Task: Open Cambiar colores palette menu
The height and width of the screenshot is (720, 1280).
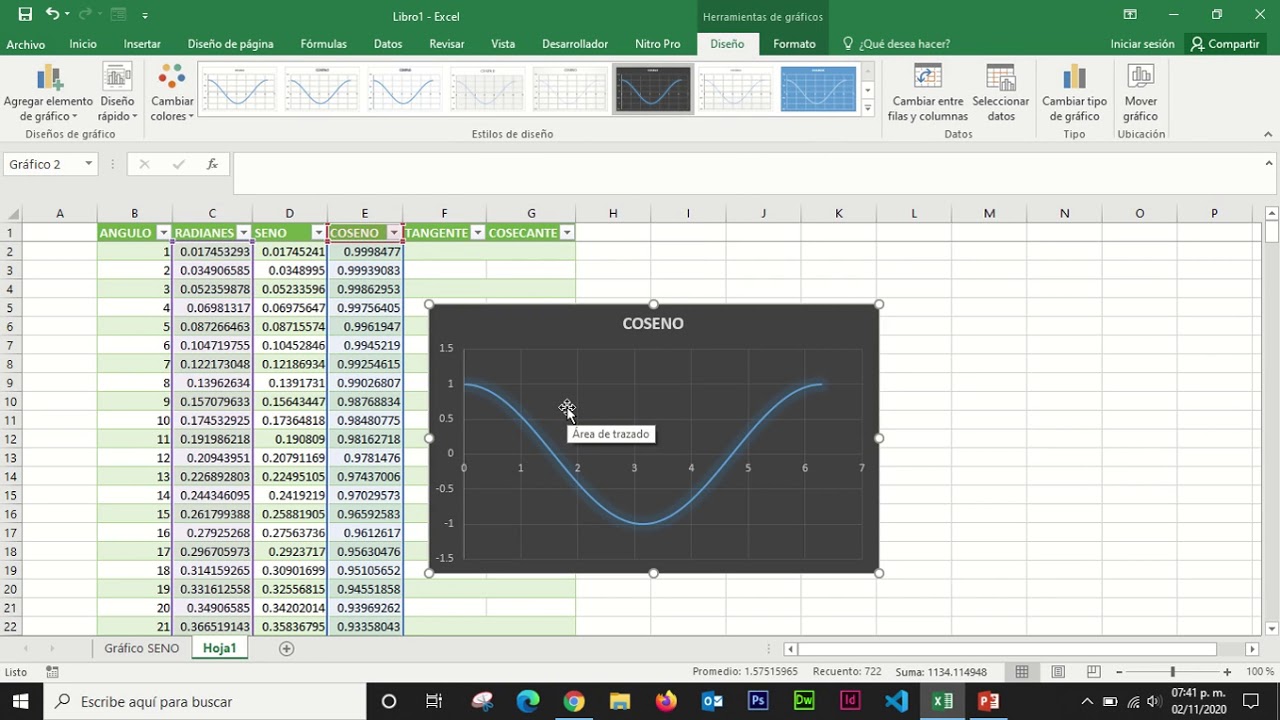Action: tap(172, 93)
